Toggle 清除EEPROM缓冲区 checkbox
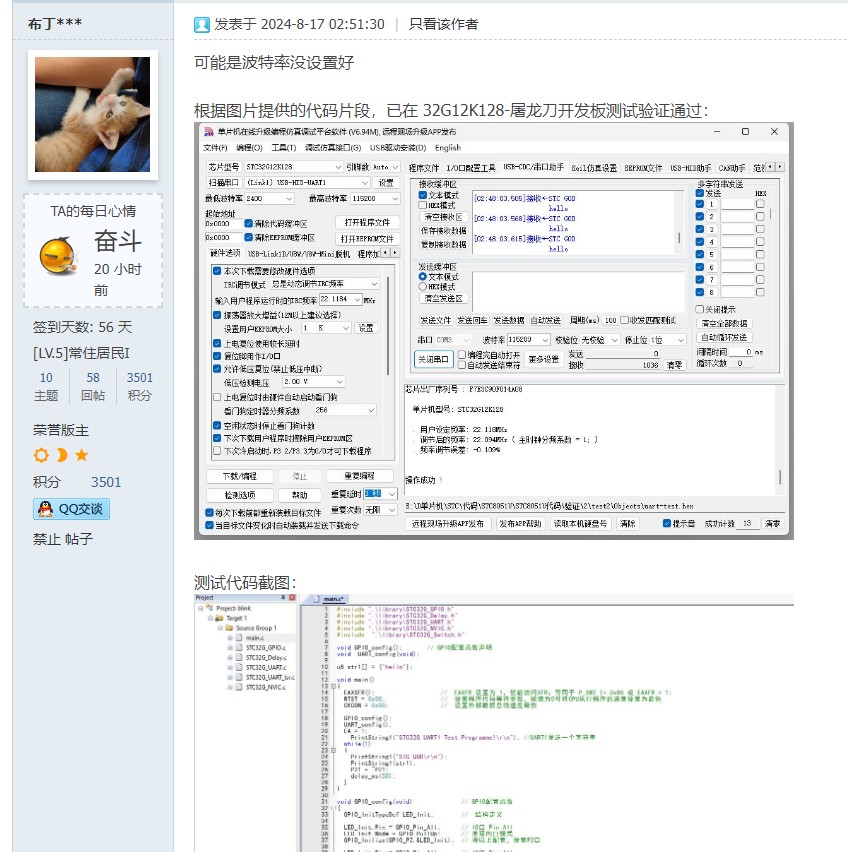The image size is (848, 852). click(249, 237)
